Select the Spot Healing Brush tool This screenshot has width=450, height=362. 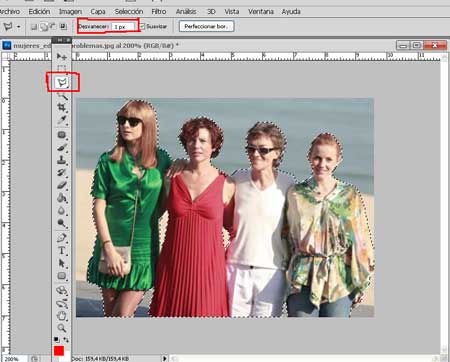click(x=62, y=135)
